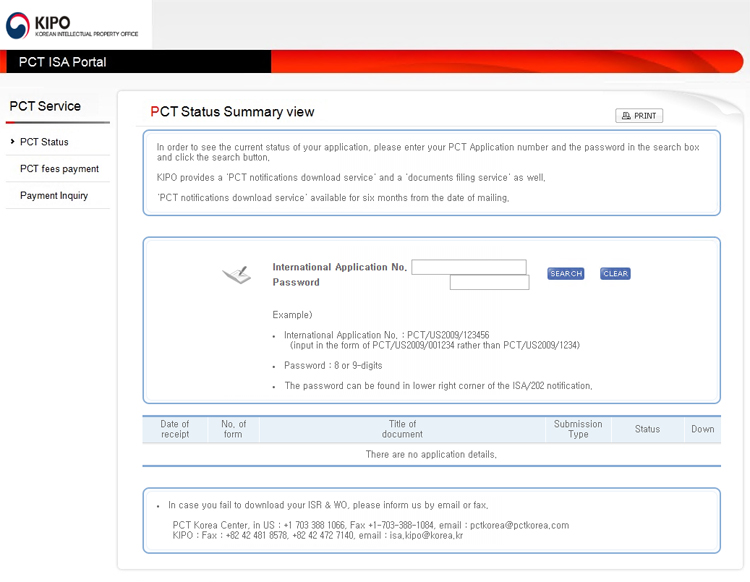Go to PCT fees payment
Viewport: 750px width, 582px height.
59,169
